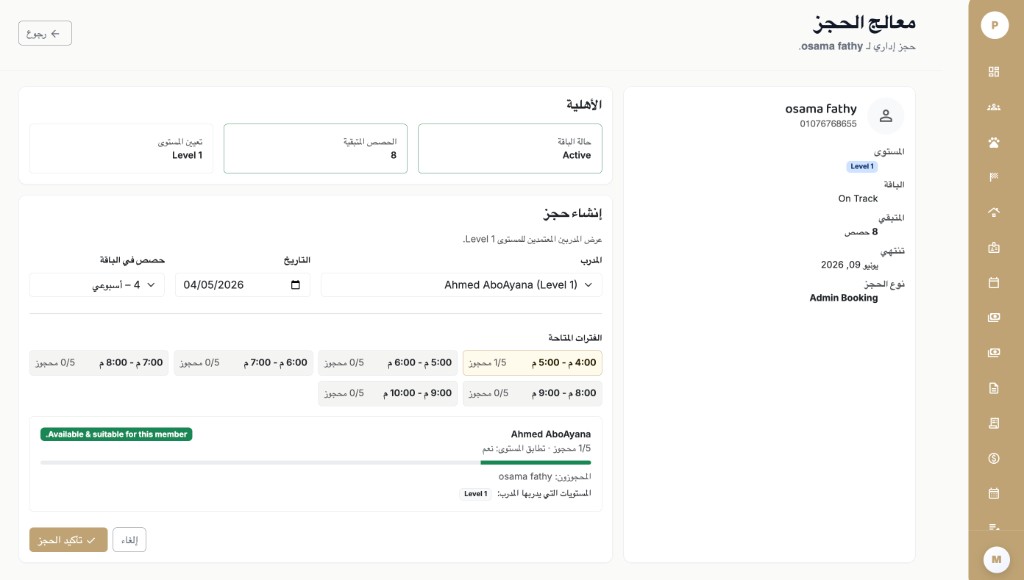Click the date field showing 04/05/2026
This screenshot has height=580, width=1024.
click(242, 285)
